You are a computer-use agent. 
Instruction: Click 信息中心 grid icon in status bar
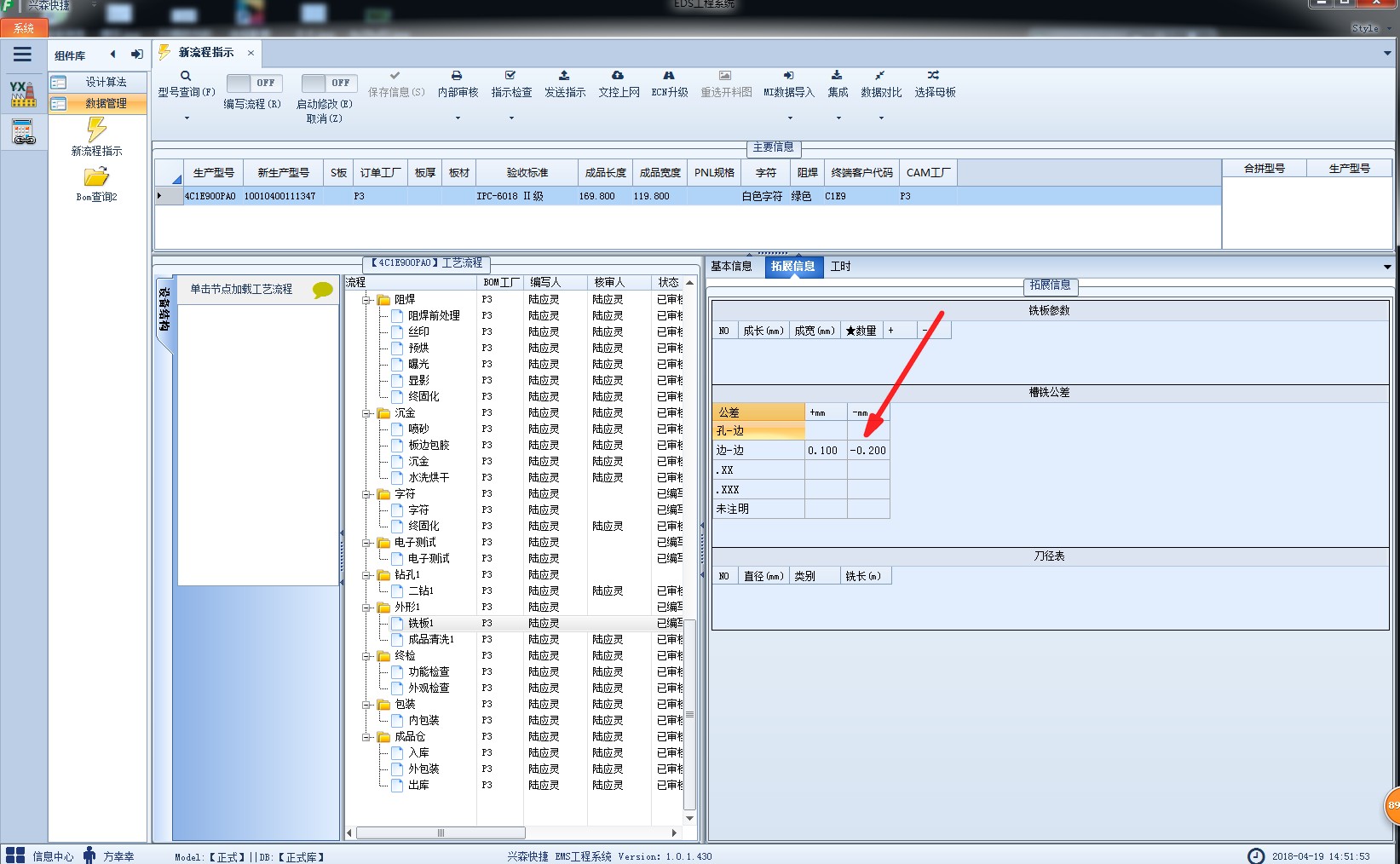(15, 855)
